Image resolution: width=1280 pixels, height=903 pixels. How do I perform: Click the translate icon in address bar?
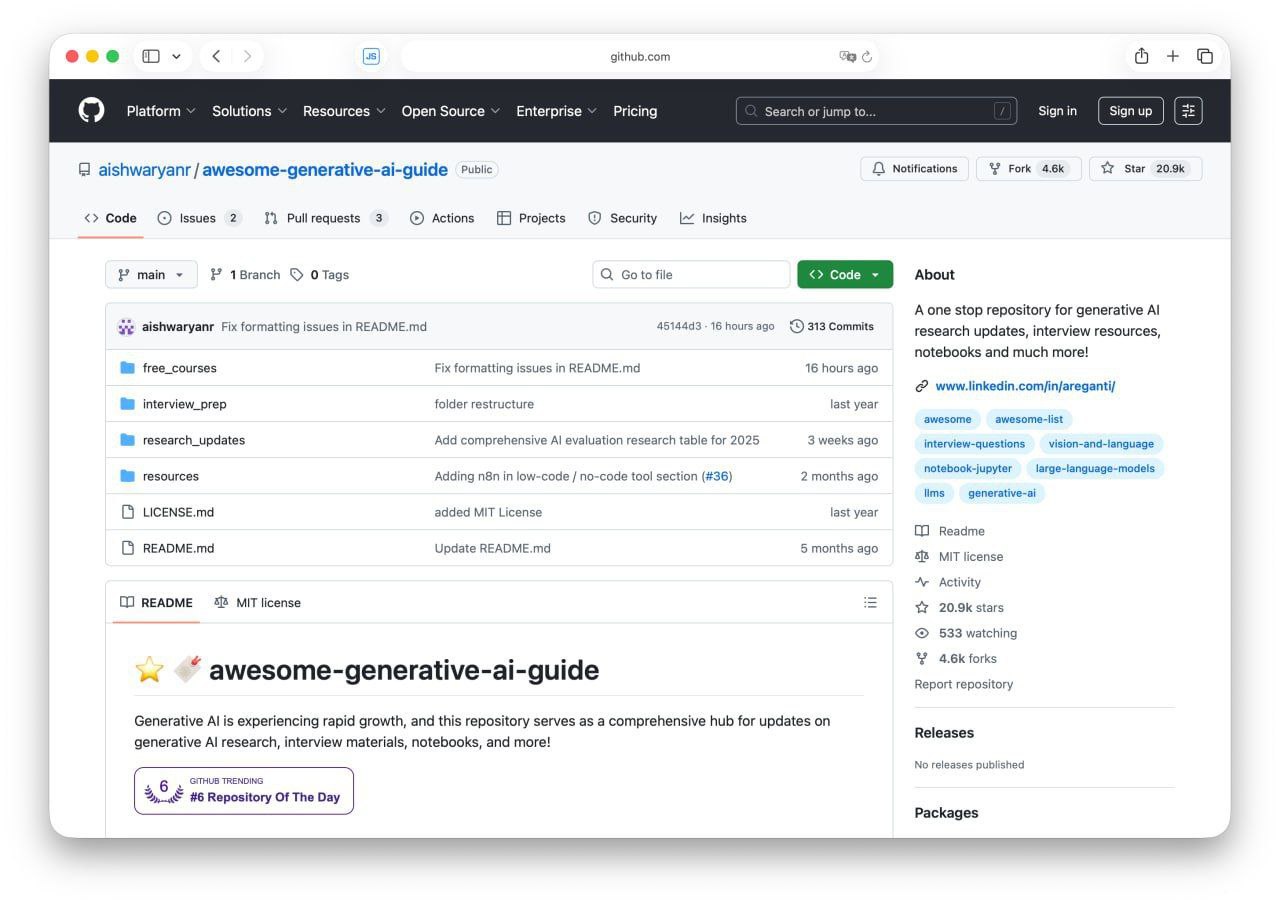point(847,57)
